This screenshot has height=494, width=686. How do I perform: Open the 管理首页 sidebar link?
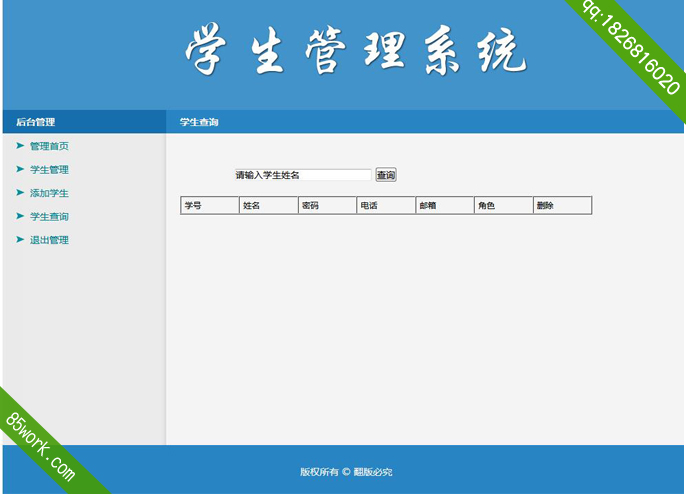[49, 146]
